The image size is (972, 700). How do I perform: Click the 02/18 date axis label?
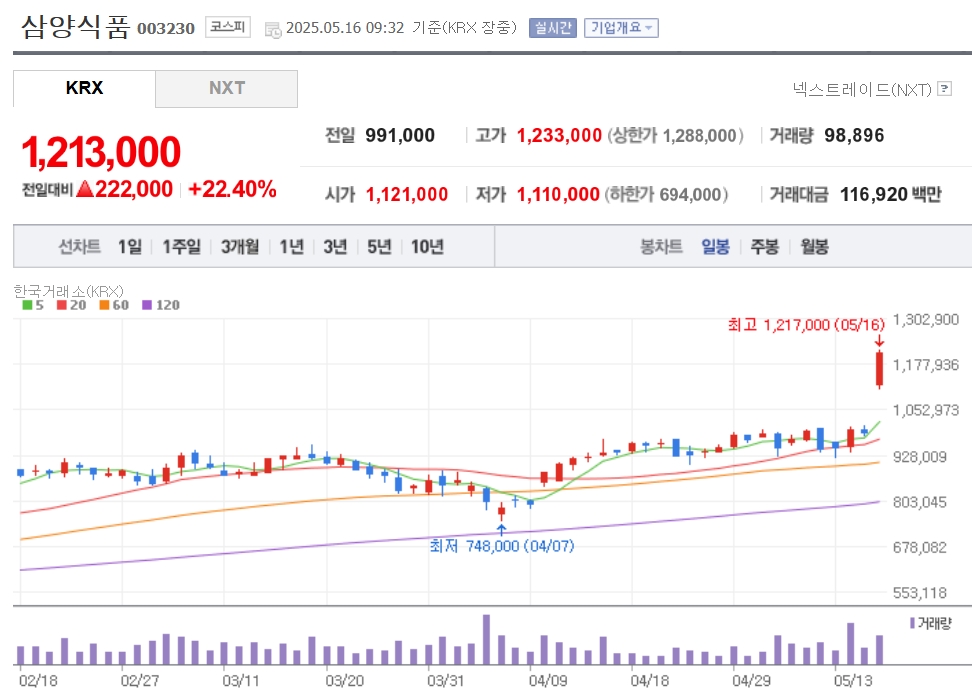[x=38, y=680]
